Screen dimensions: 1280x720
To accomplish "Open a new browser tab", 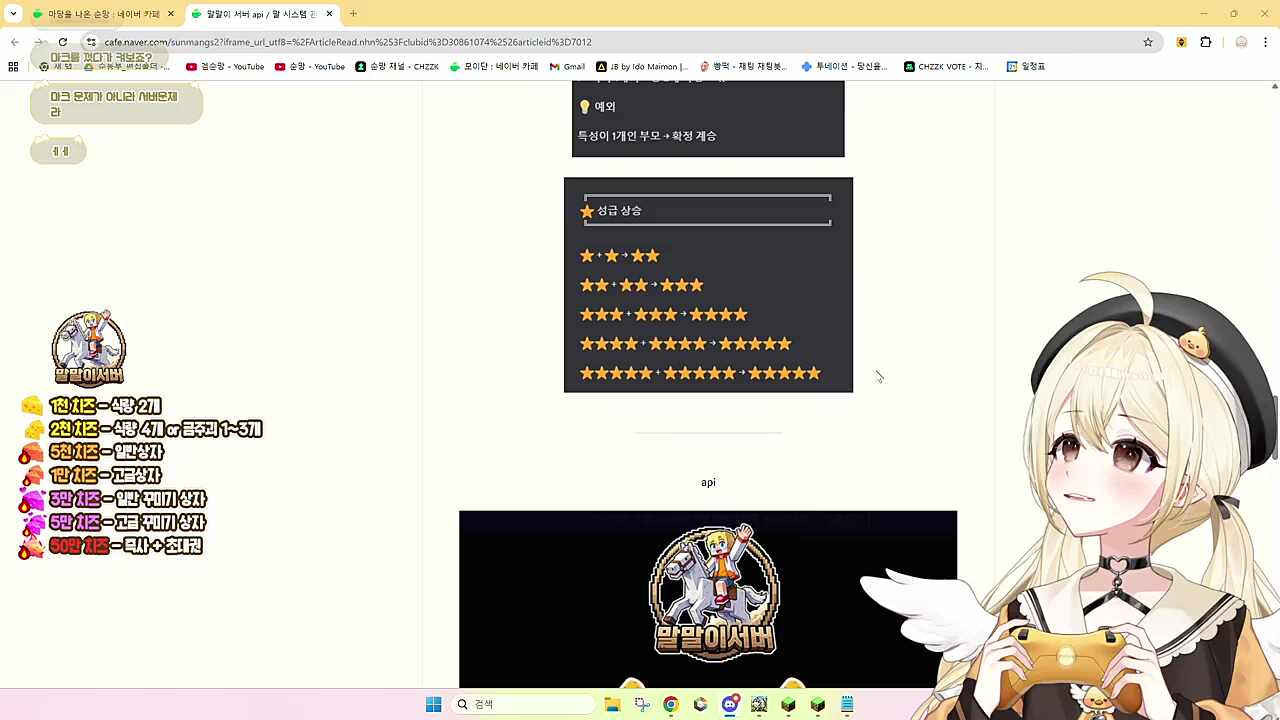I will point(353,14).
